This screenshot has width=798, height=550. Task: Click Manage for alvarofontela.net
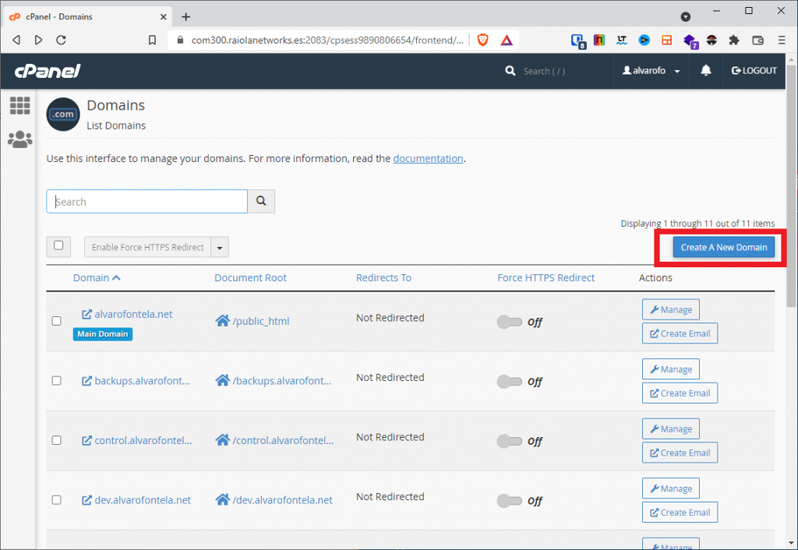point(671,309)
